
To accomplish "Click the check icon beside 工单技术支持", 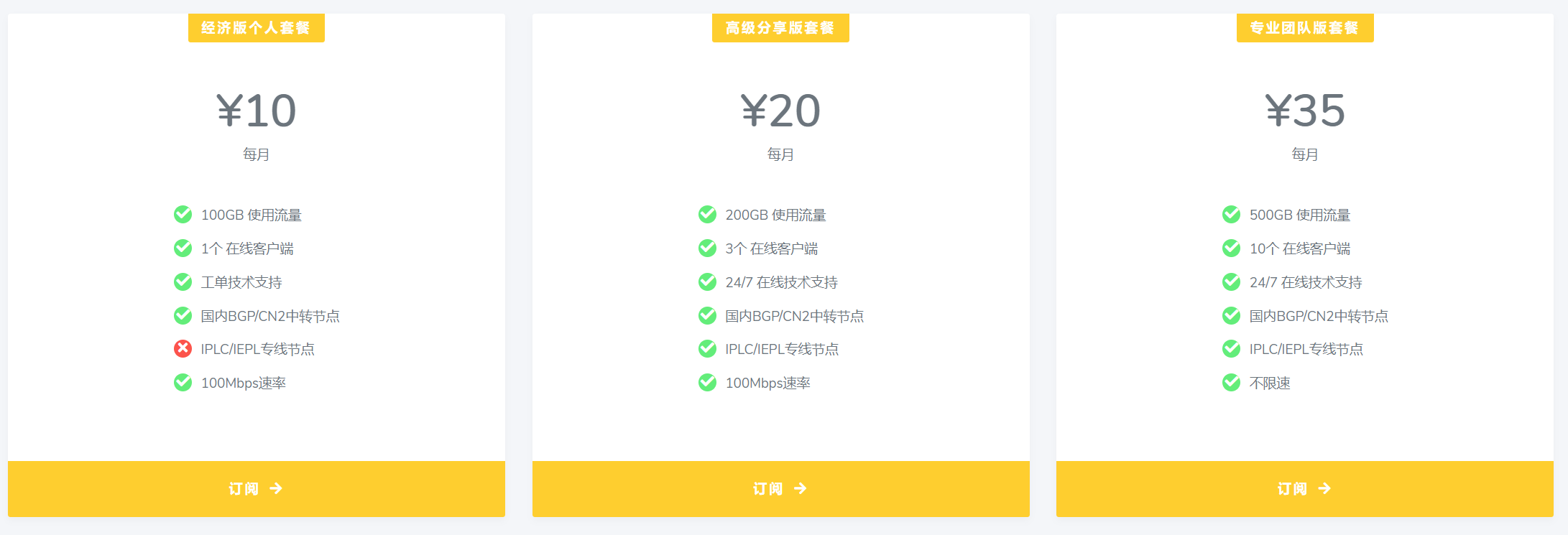I will (183, 282).
